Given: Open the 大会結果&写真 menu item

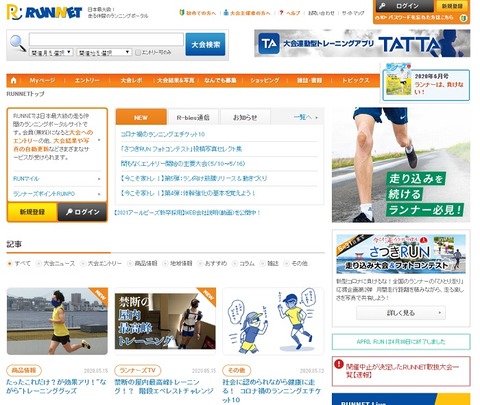Looking at the screenshot, I should coord(175,80).
